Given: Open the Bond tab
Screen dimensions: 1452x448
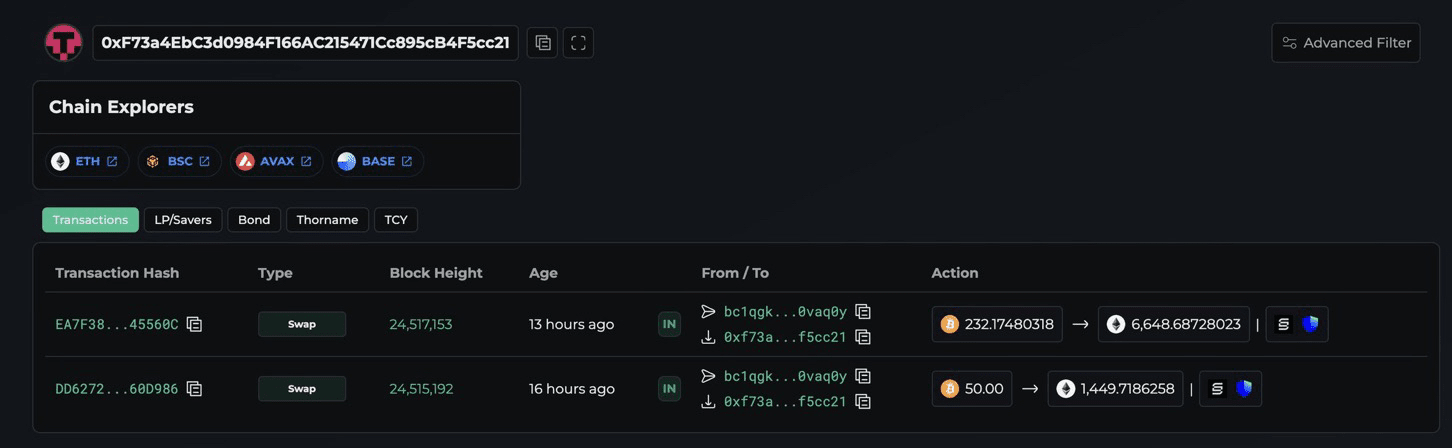Looking at the screenshot, I should pos(254,220).
